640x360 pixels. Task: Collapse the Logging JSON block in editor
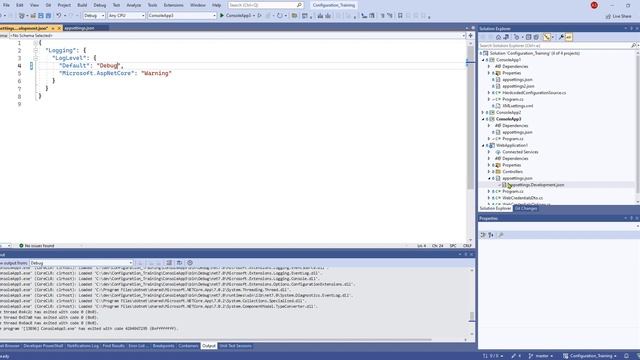(x=36, y=50)
